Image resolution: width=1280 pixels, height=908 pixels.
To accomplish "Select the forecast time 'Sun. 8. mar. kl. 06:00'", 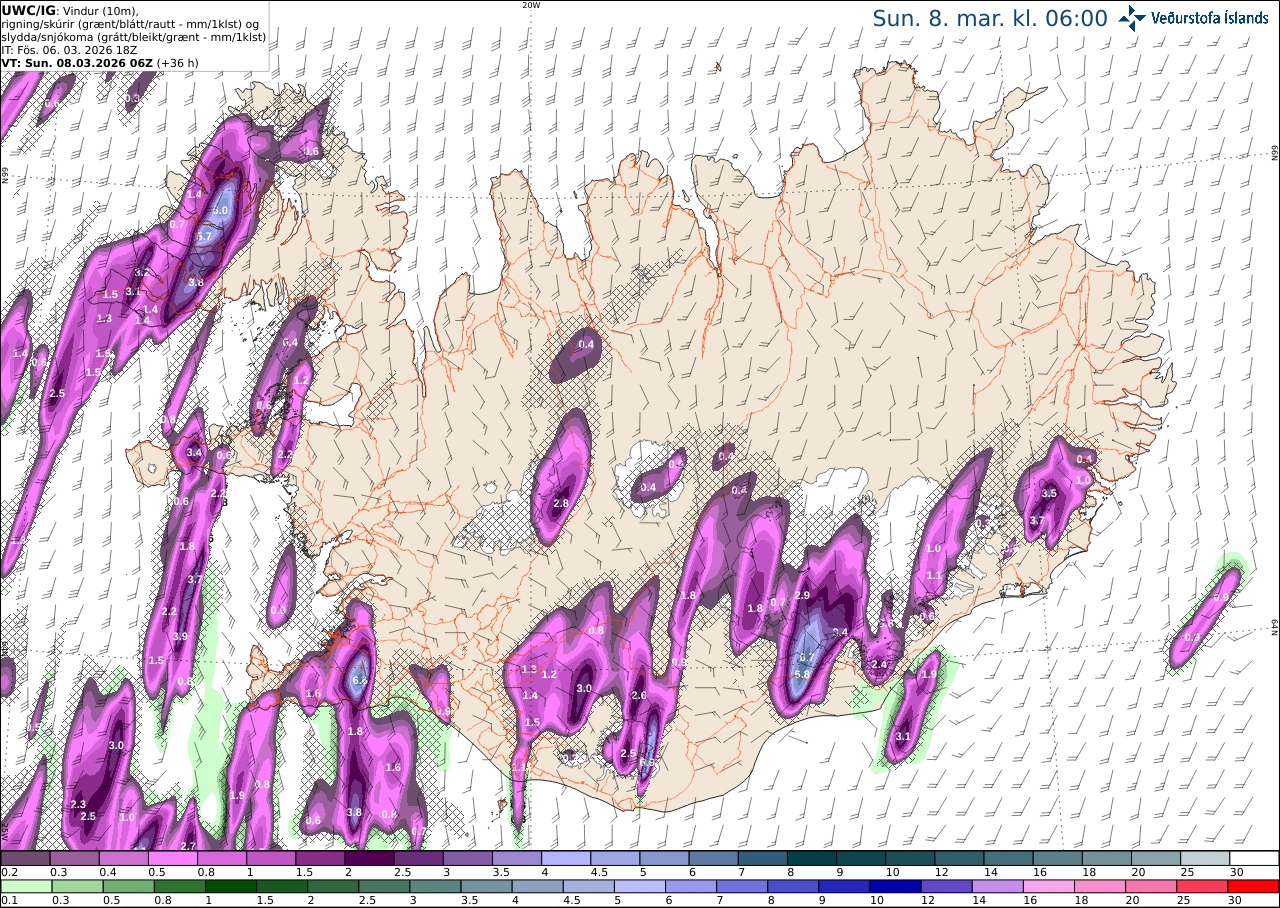I will tap(990, 18).
